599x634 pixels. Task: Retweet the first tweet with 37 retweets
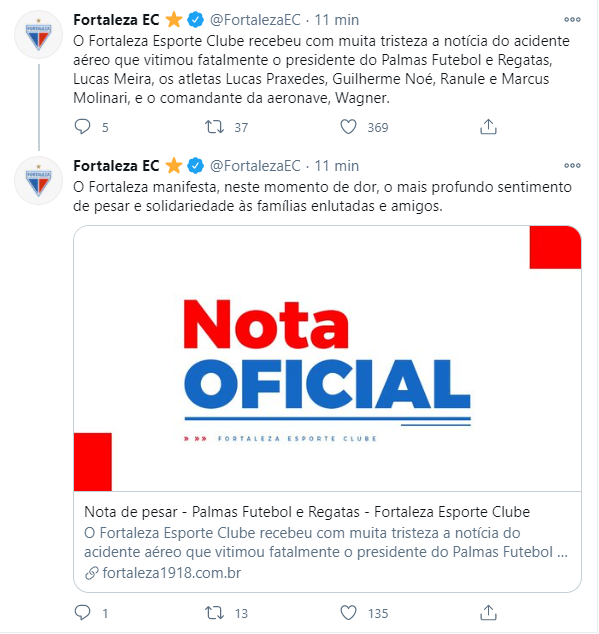tap(214, 127)
